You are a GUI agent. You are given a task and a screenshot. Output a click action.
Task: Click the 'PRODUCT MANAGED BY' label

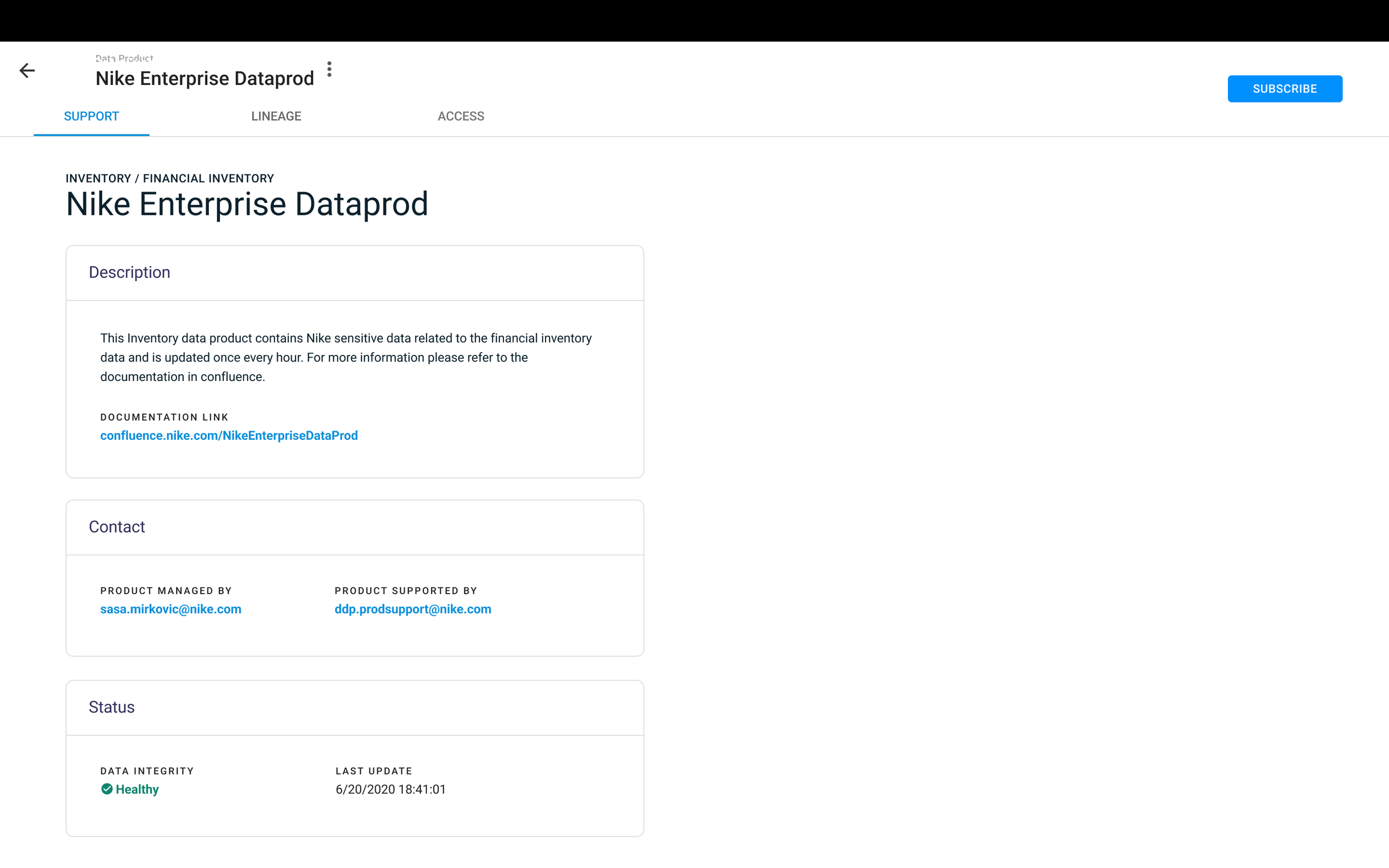[x=166, y=590]
